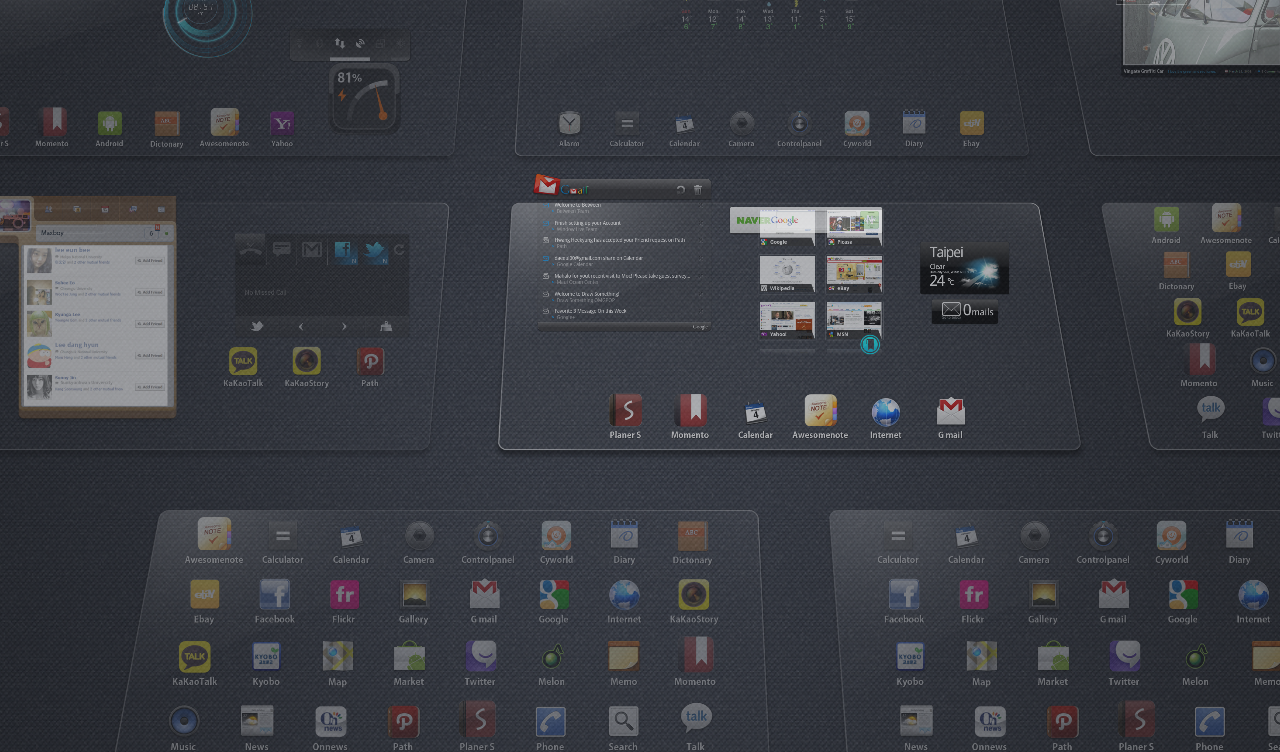Switch to the Twitter tab in social widget
Image resolution: width=1280 pixels, height=752 pixels.
tap(376, 250)
